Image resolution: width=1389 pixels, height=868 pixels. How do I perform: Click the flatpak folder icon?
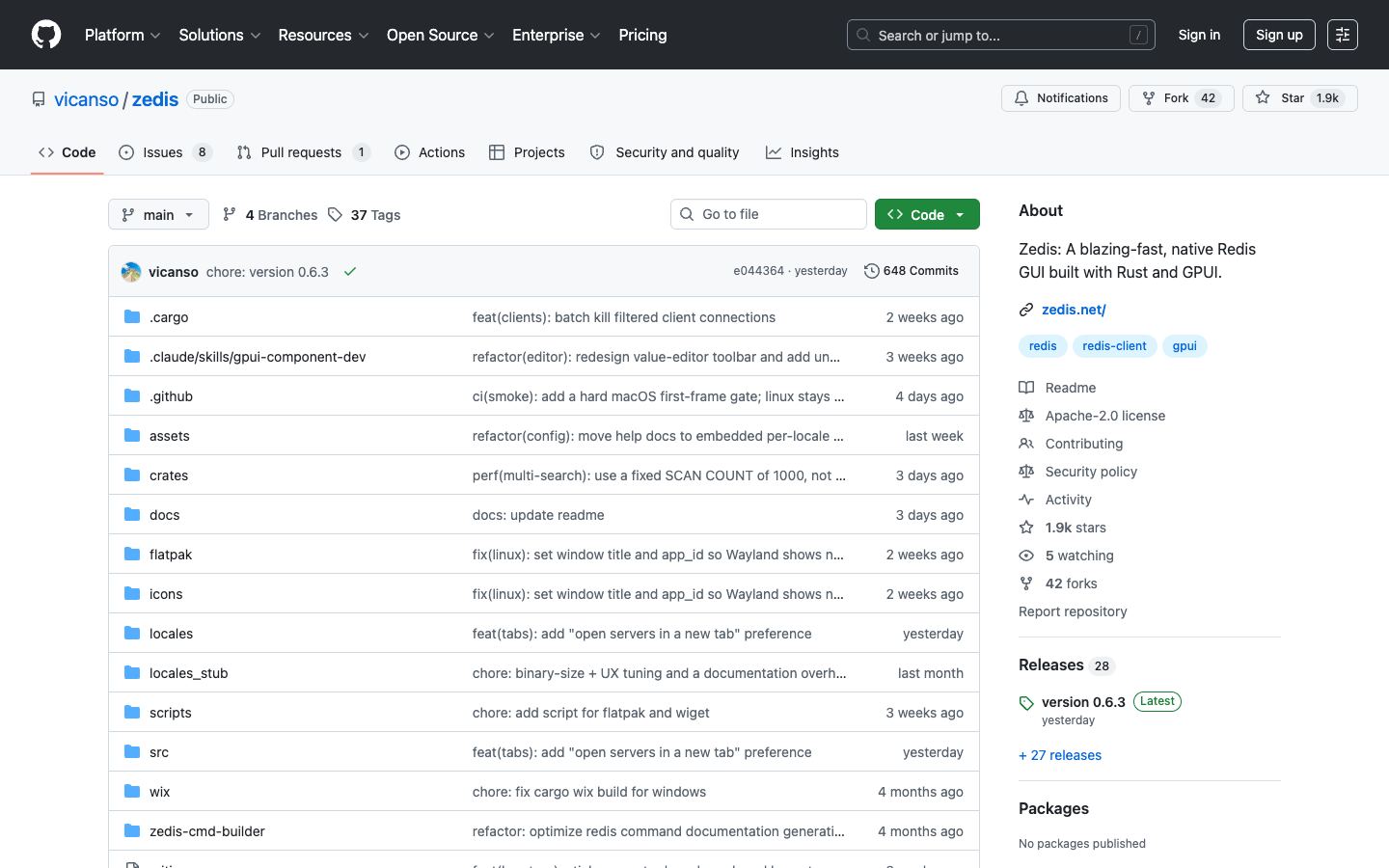click(x=132, y=555)
